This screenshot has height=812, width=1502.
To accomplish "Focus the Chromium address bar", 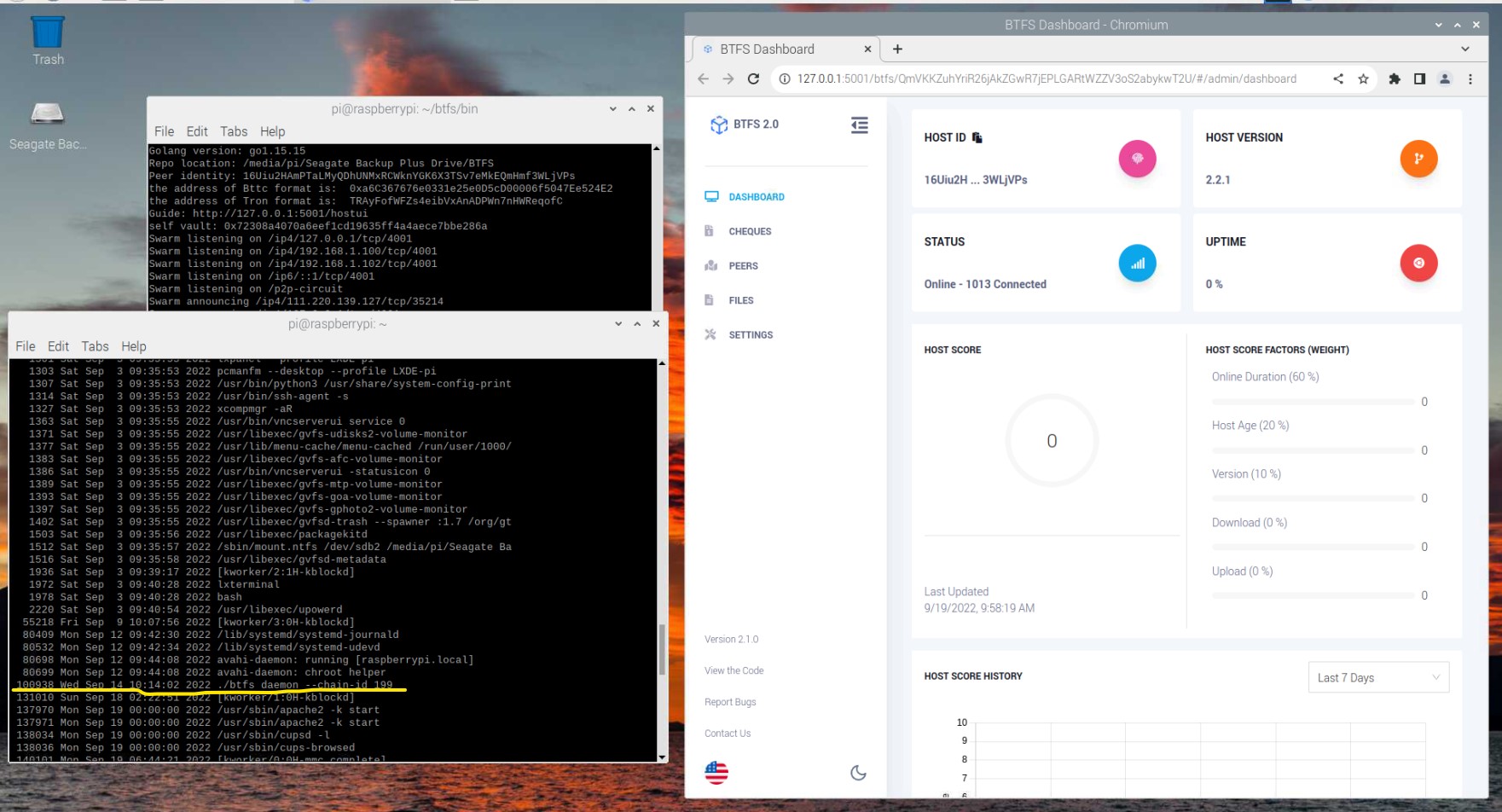I will pos(1047,78).
